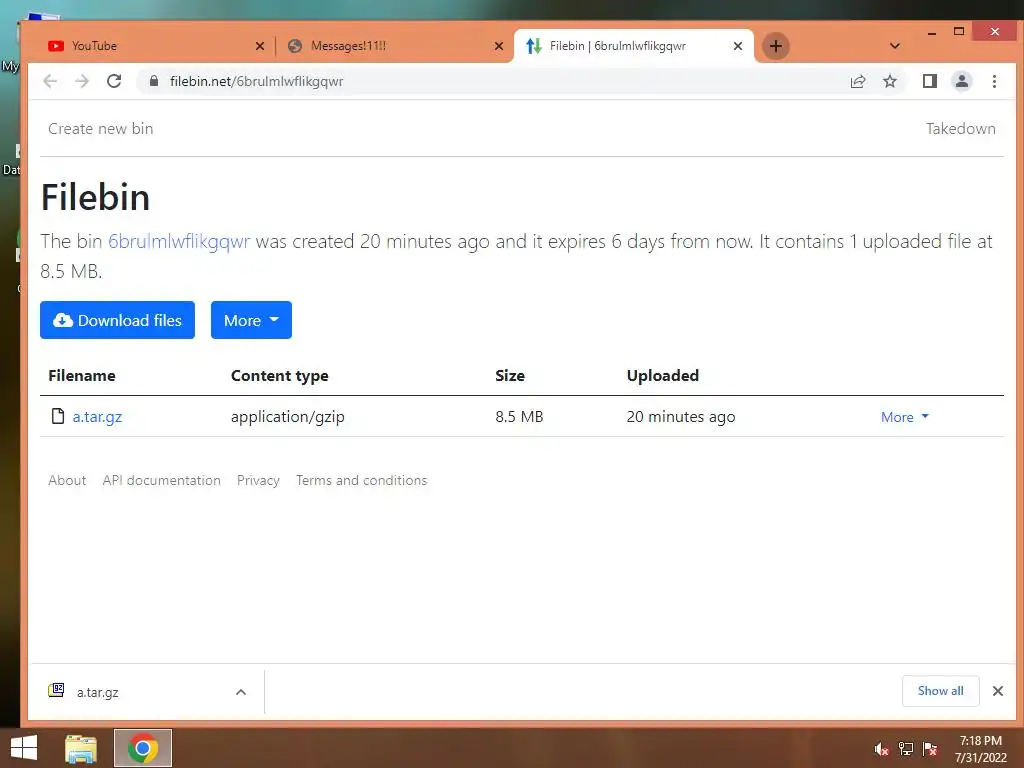Minimize the Chrome window
The image size is (1024, 768).
click(932, 31)
